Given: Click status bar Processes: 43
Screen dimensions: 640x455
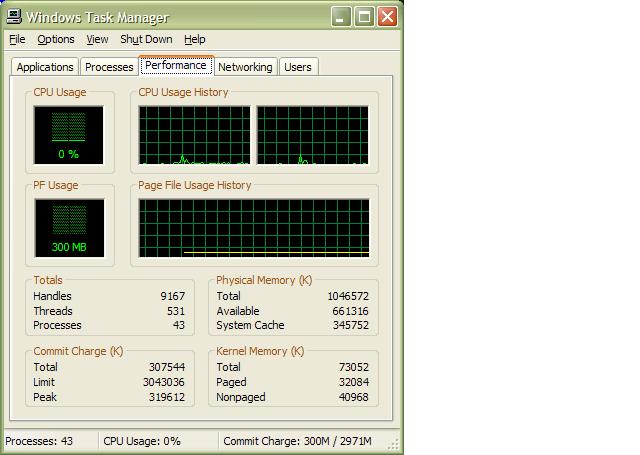Looking at the screenshot, I should click(39, 442).
